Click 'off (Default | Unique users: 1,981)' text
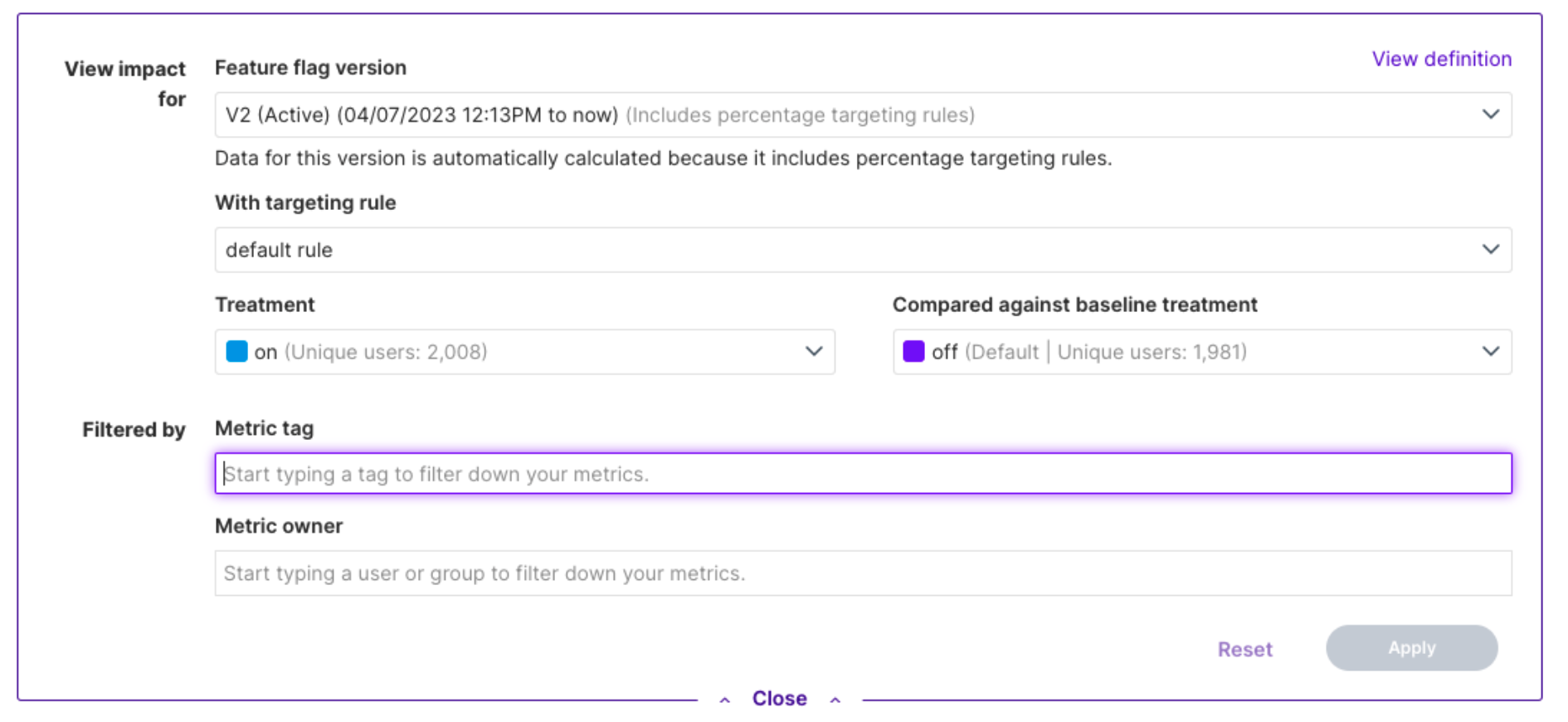 tap(1088, 352)
